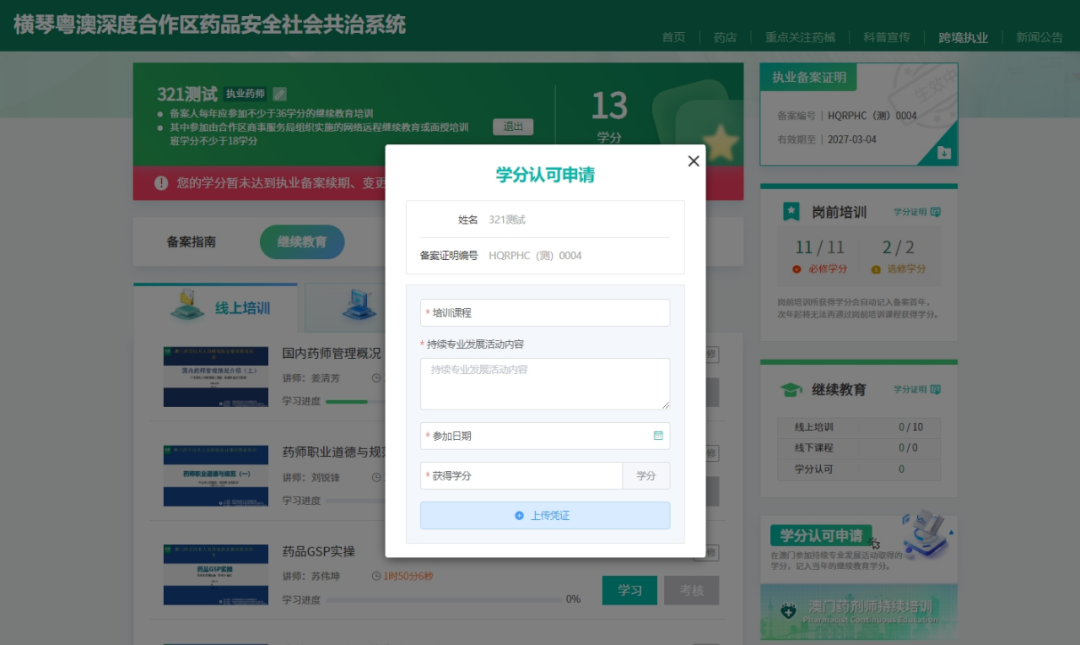Click bookmark ribbon icon beside 岗前培训 heading
1080x645 pixels.
[x=790, y=211]
